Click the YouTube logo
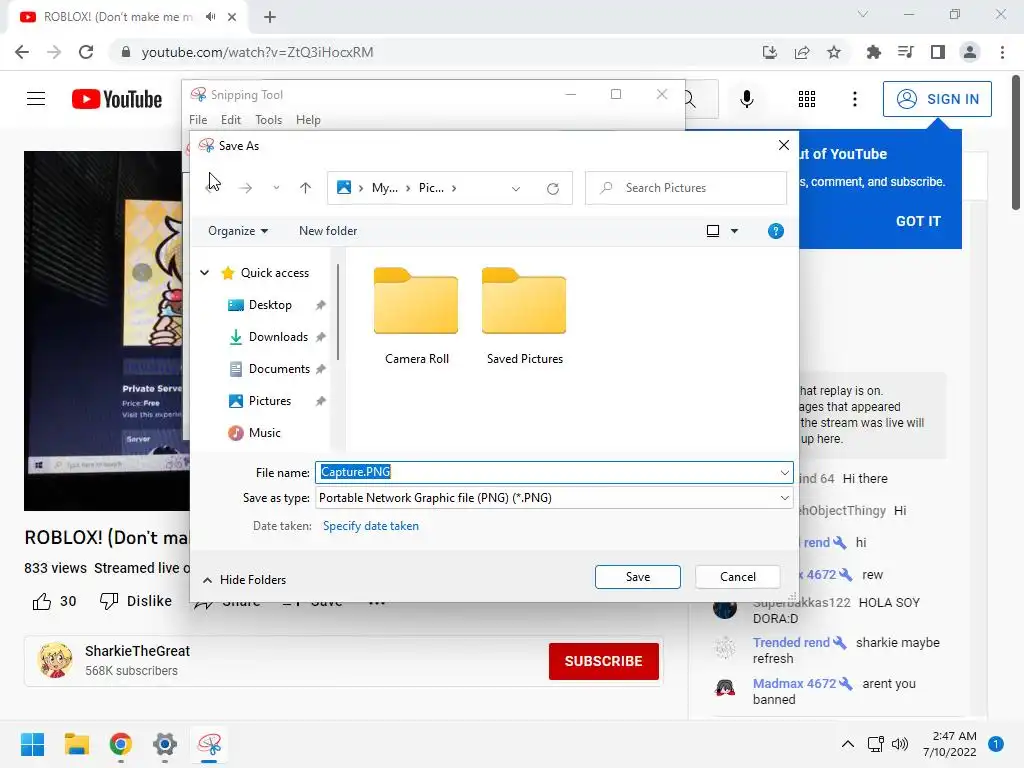Viewport: 1024px width, 768px height. (117, 99)
